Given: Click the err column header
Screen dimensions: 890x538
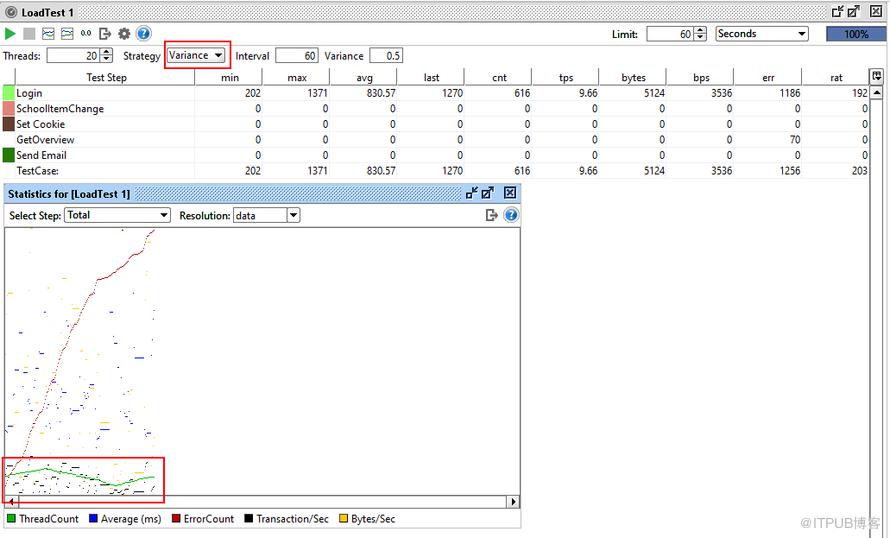Looking at the screenshot, I should coord(769,77).
